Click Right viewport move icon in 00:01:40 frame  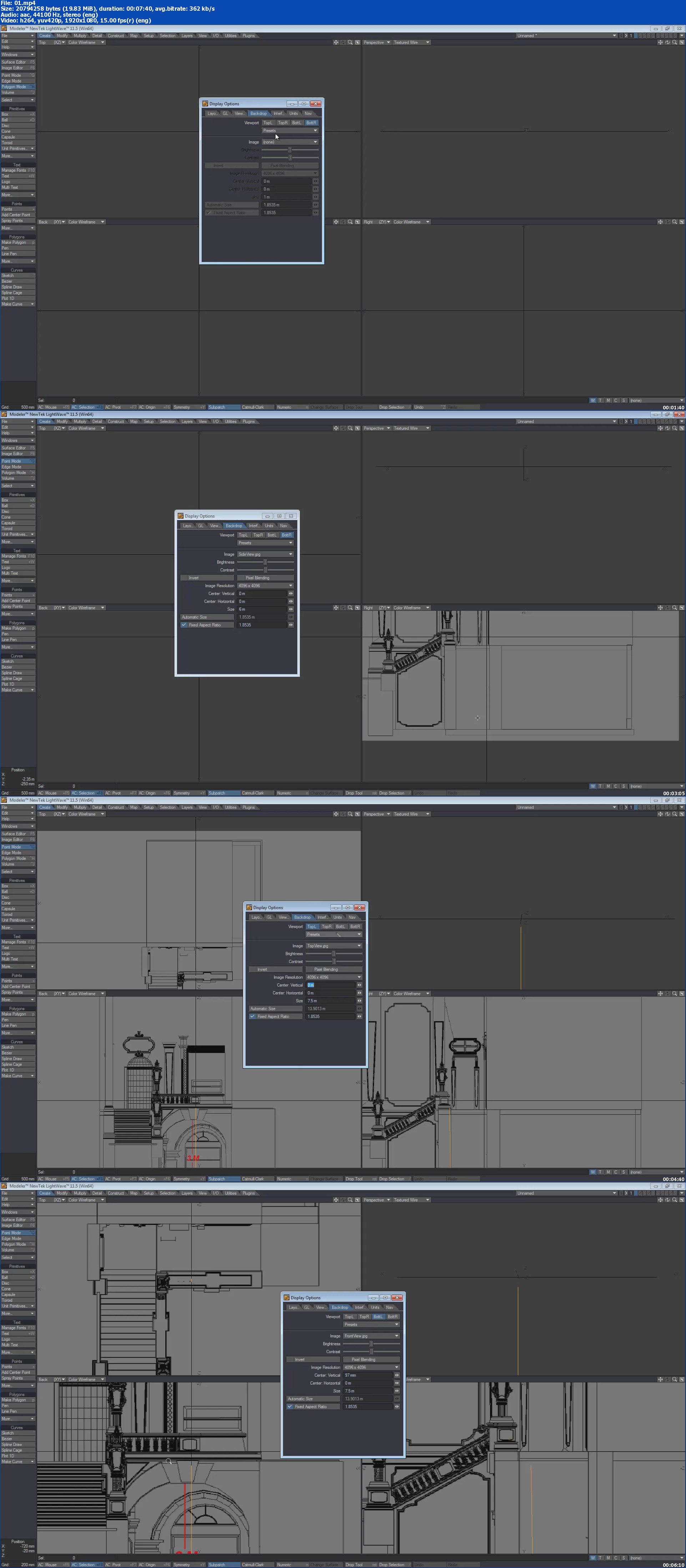pos(660,222)
